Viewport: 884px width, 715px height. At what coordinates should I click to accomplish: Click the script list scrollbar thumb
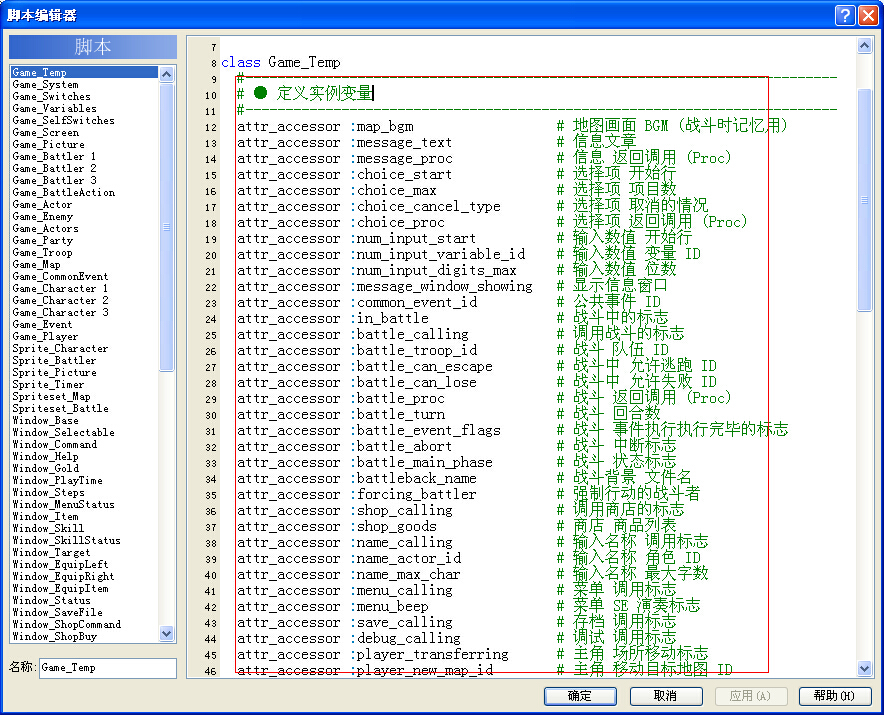(x=166, y=227)
